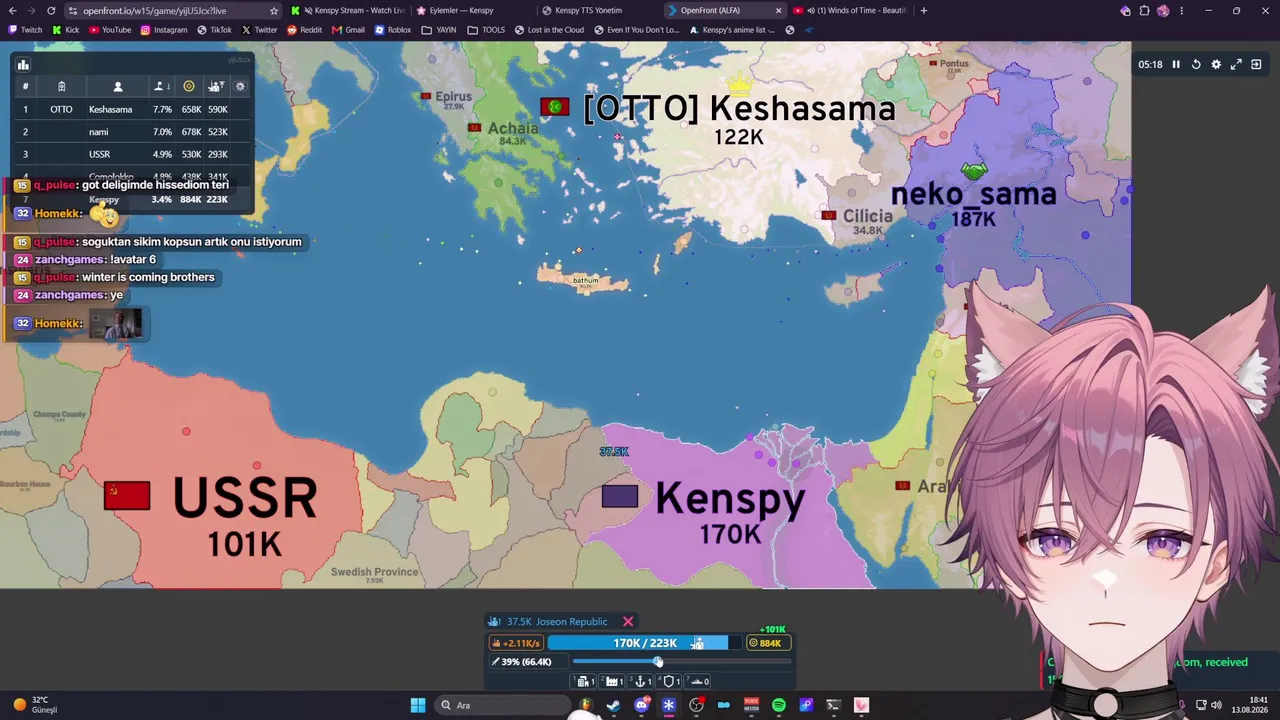Image resolution: width=1280 pixels, height=720 pixels.
Task: Reload the page
Action: pos(51,11)
